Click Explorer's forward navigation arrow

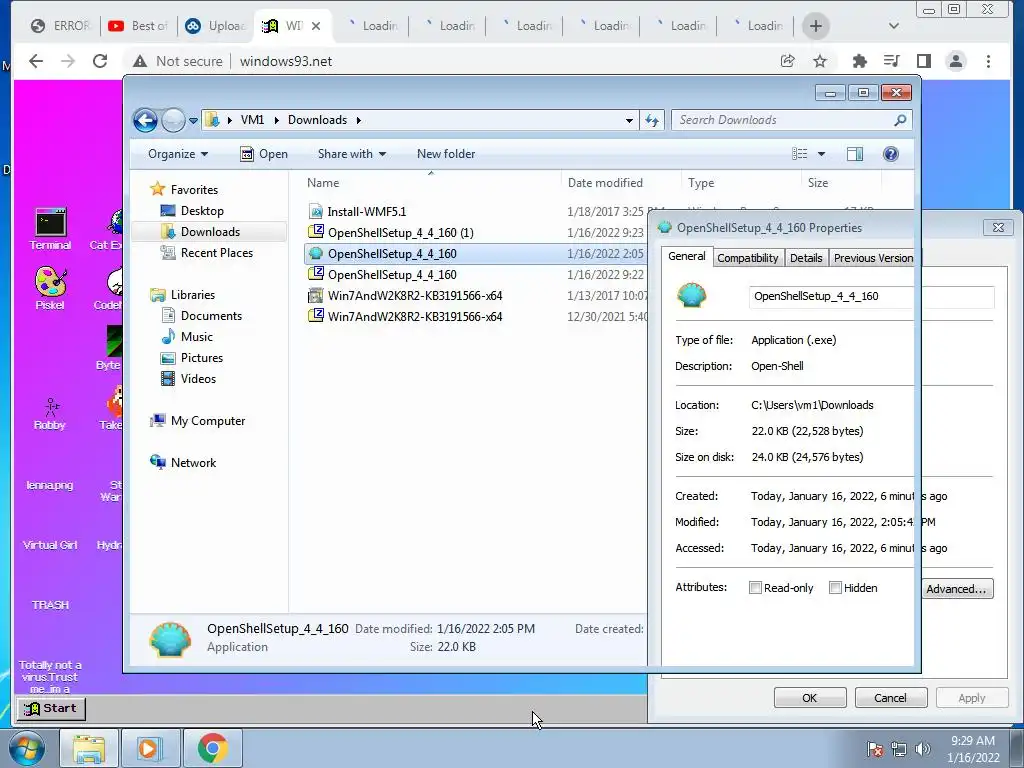tap(173, 120)
